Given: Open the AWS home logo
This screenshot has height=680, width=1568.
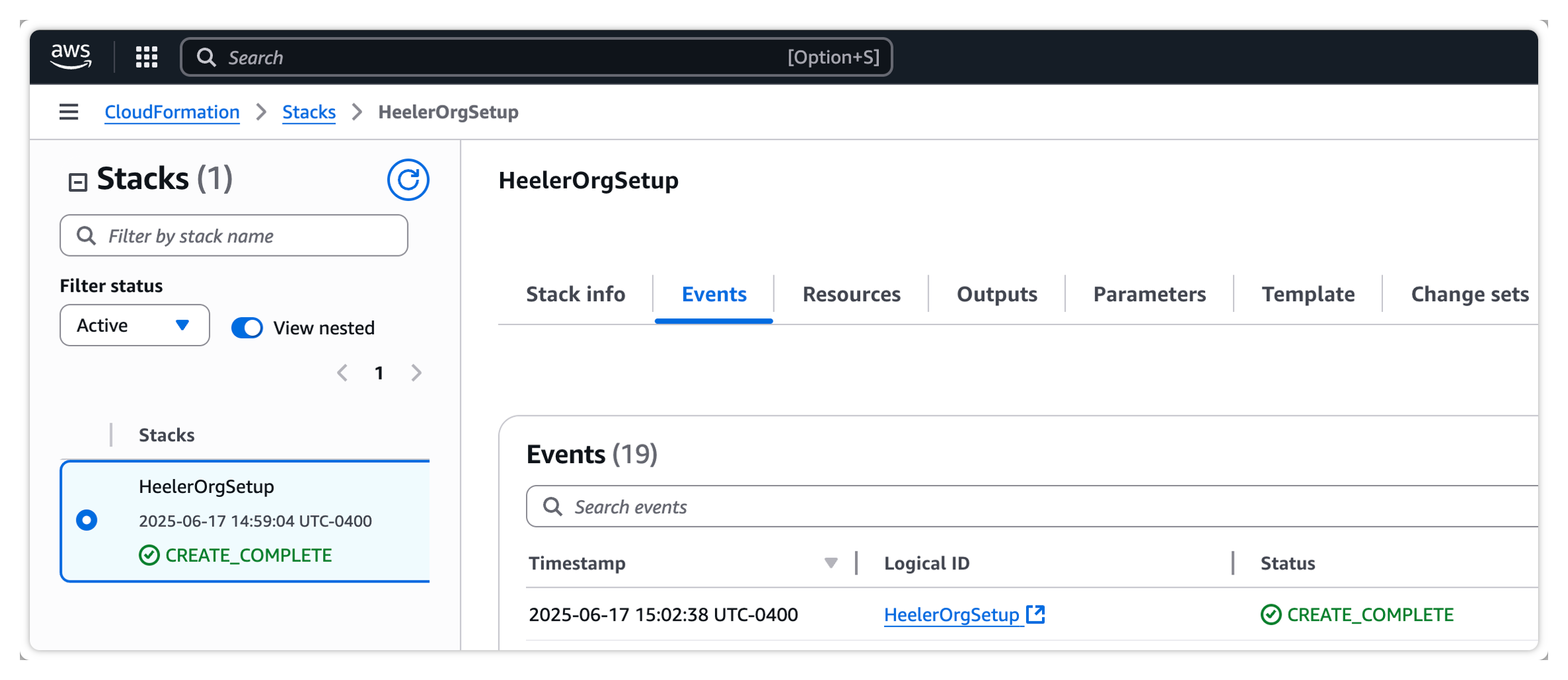Looking at the screenshot, I should [71, 56].
